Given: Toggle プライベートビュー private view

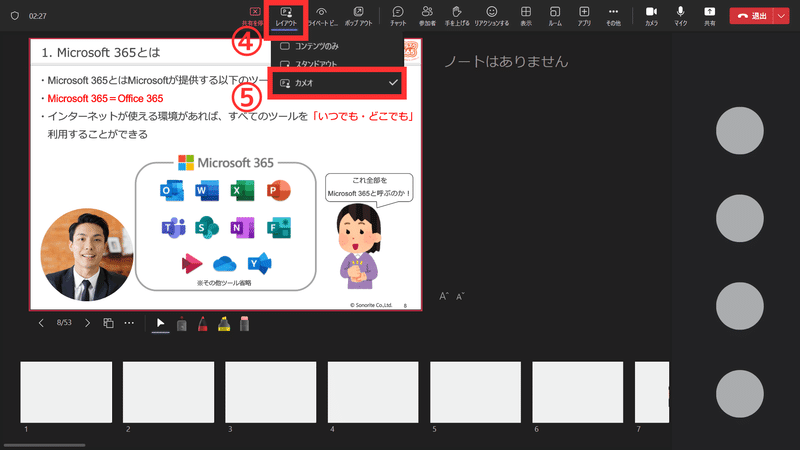Looking at the screenshot, I should click(321, 16).
